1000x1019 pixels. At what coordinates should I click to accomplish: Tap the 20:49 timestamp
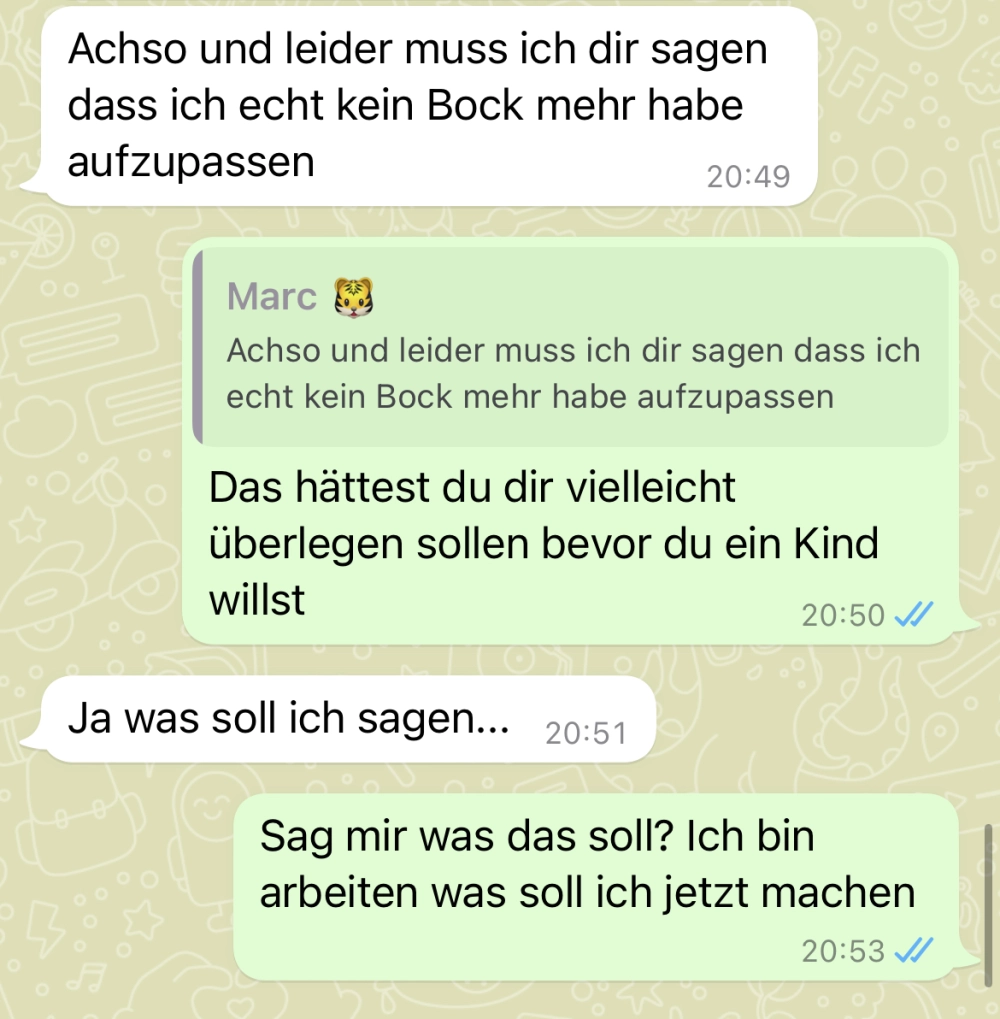click(x=749, y=177)
